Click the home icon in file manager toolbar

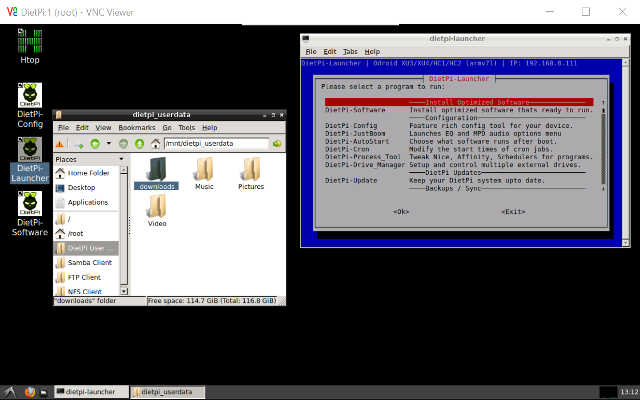[155, 144]
